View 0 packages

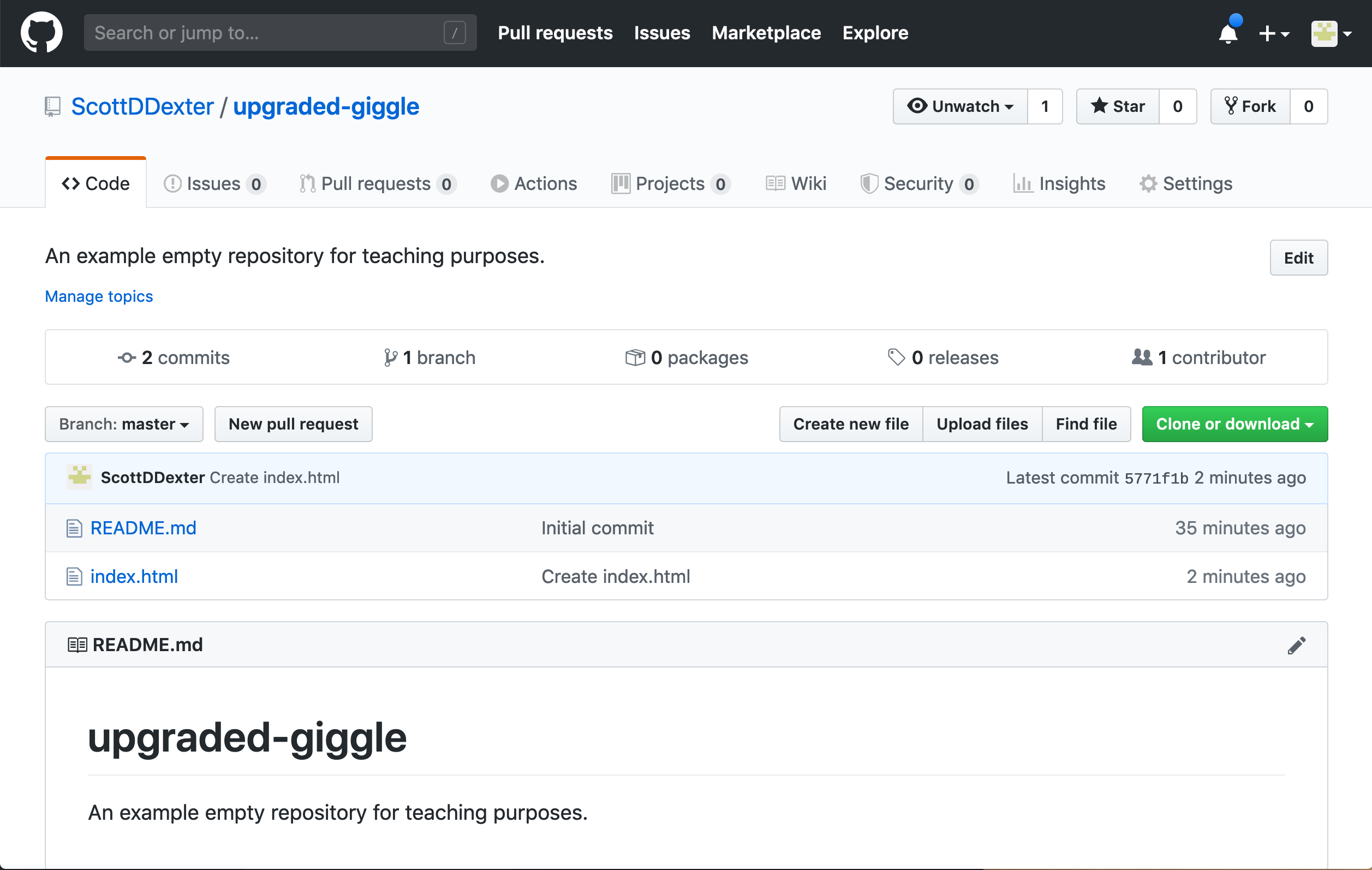[687, 358]
